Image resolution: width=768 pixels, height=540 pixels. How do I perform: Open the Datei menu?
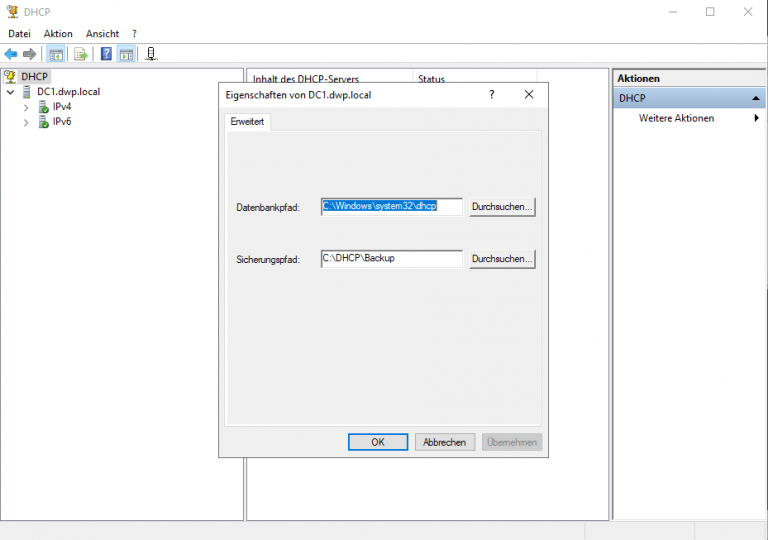pyautogui.click(x=20, y=34)
